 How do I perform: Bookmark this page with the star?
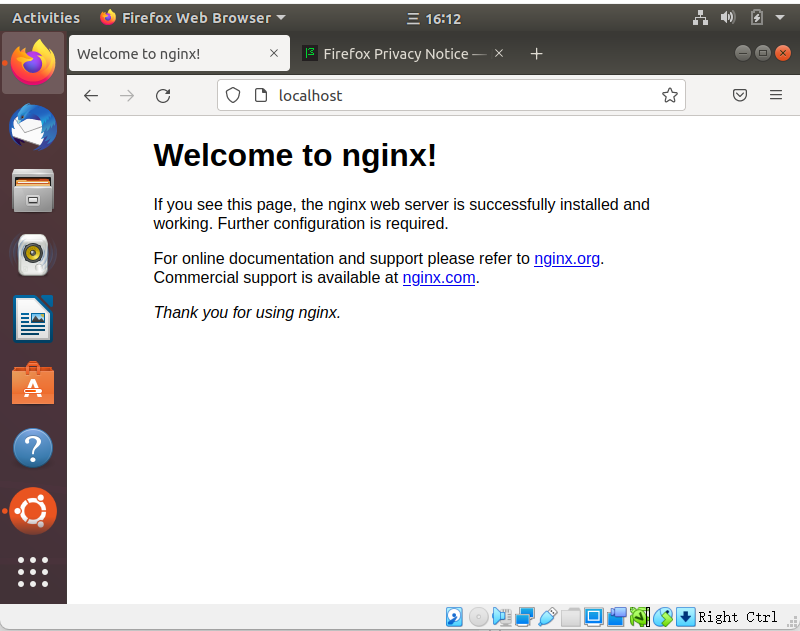[669, 95]
